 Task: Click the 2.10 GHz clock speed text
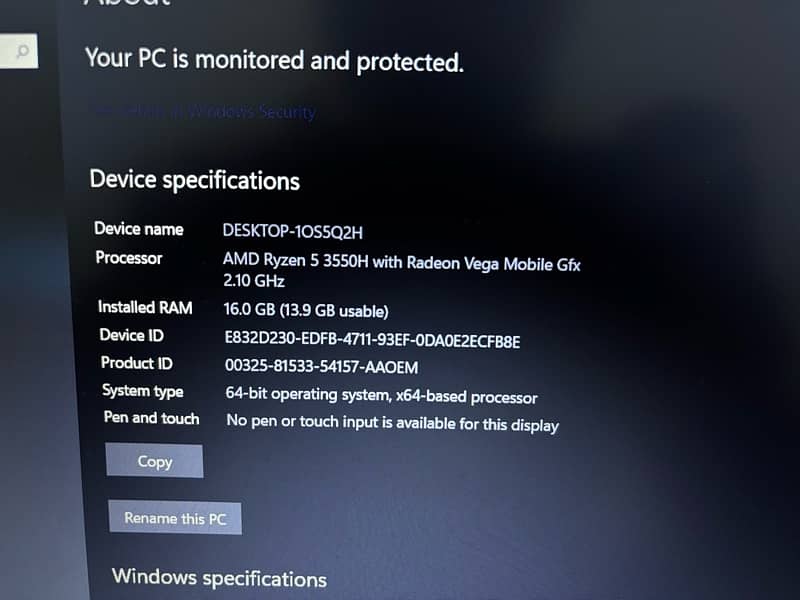(x=254, y=281)
